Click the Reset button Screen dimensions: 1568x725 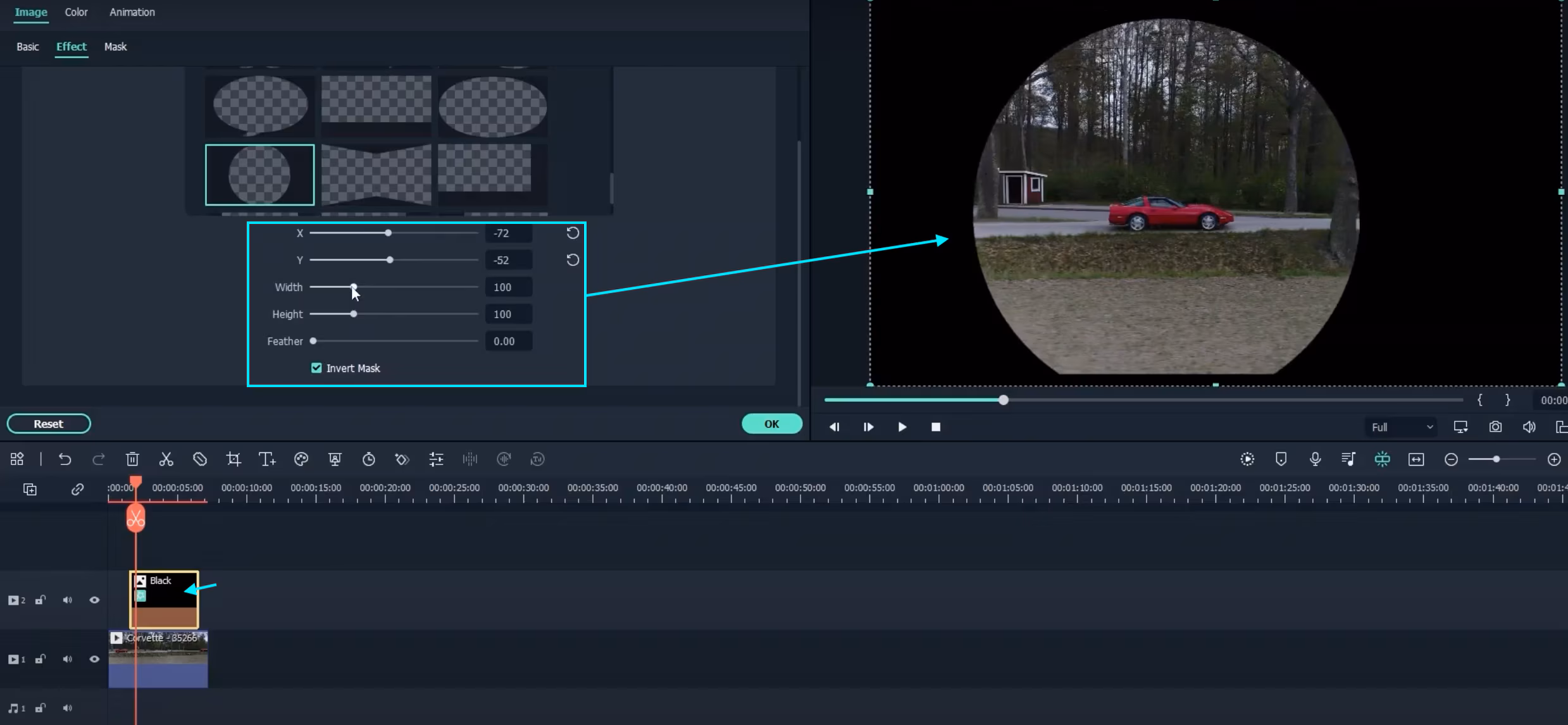pos(49,424)
